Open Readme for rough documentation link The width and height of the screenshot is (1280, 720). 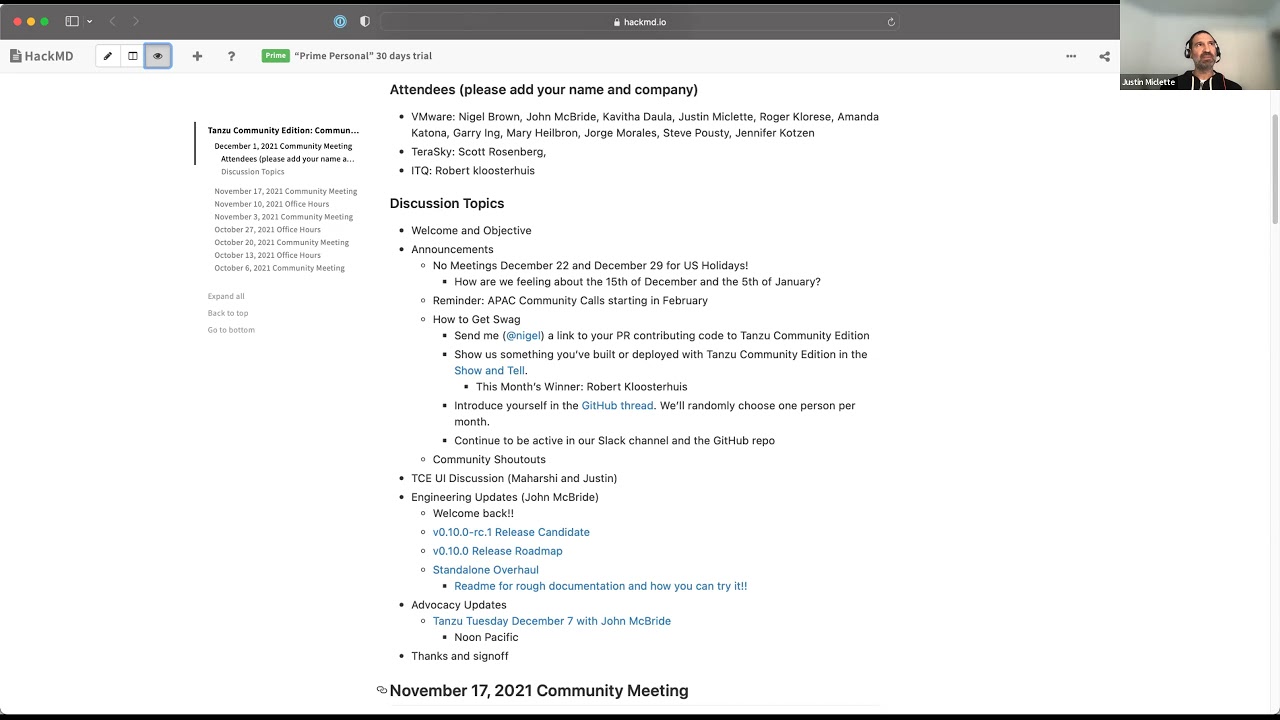click(x=600, y=586)
